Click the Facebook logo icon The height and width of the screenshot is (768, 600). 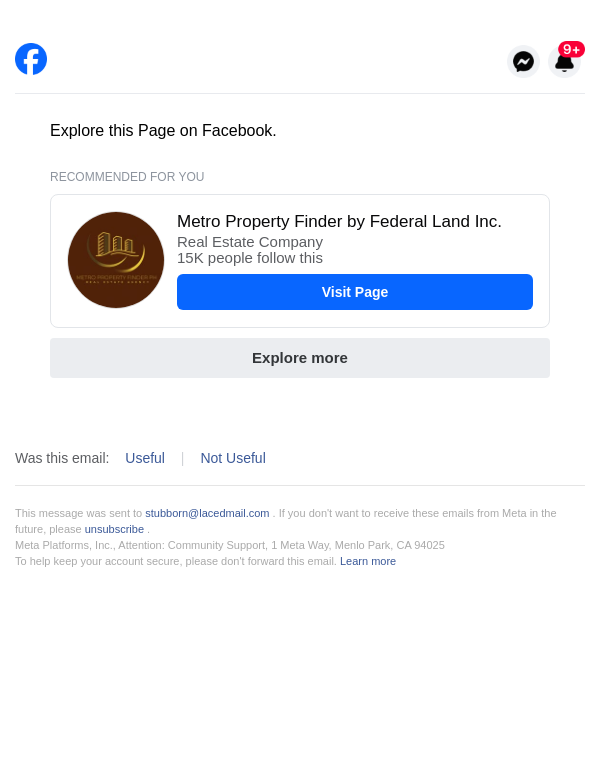[31, 59]
